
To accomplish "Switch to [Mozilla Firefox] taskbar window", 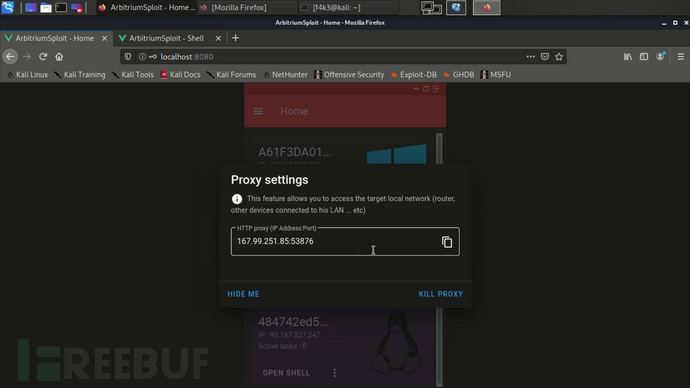I will (x=247, y=7).
